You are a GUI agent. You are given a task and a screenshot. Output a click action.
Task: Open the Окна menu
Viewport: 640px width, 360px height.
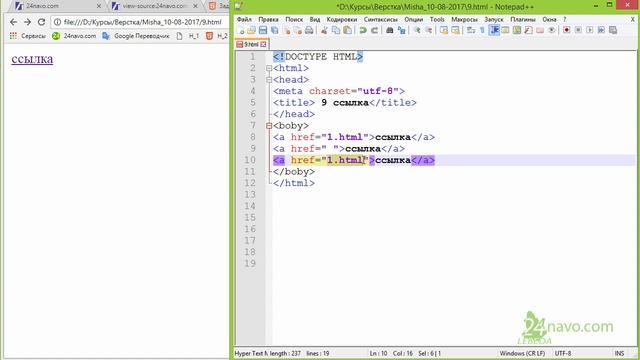549,19
